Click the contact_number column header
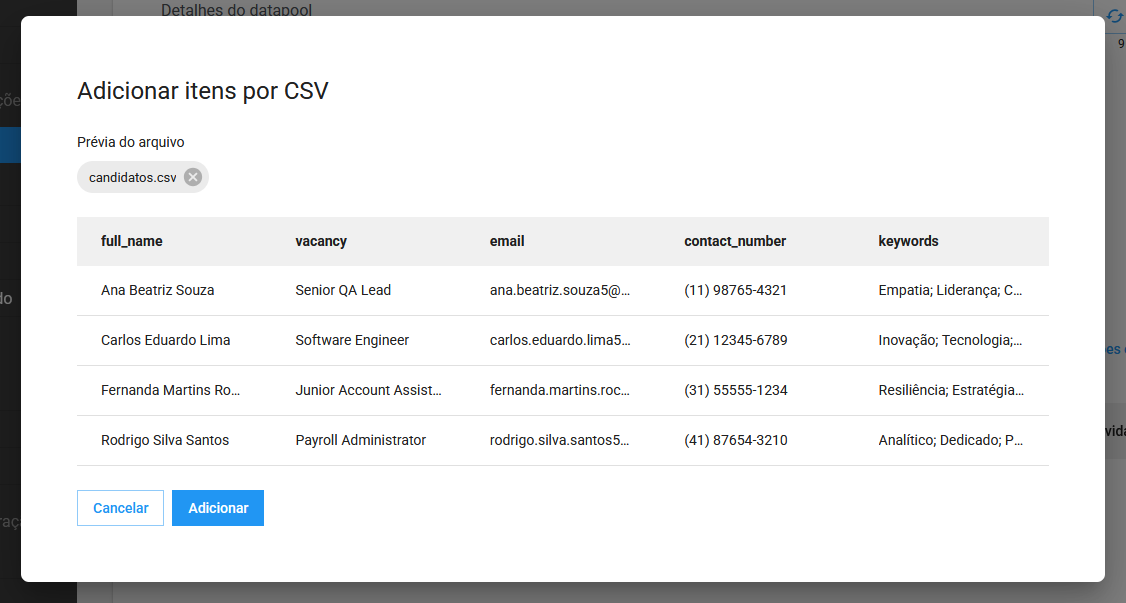The width and height of the screenshot is (1126, 603). (x=735, y=241)
